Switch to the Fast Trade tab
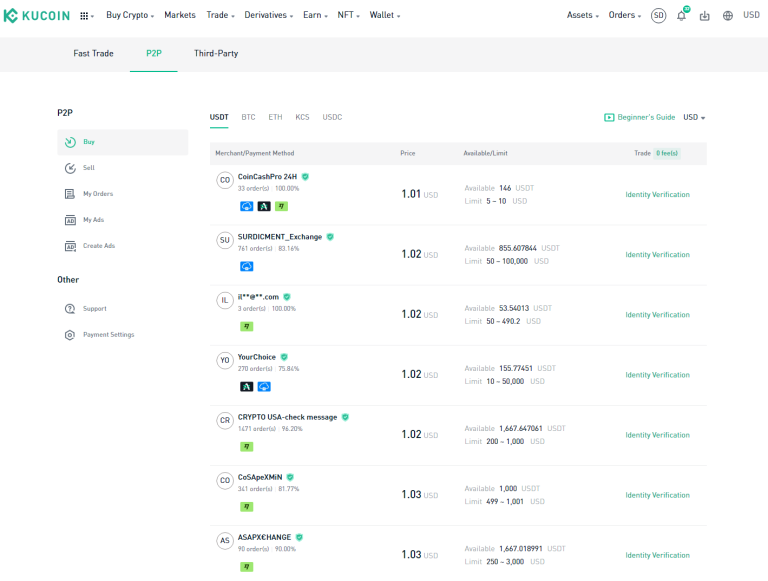The image size is (768, 581). (93, 53)
